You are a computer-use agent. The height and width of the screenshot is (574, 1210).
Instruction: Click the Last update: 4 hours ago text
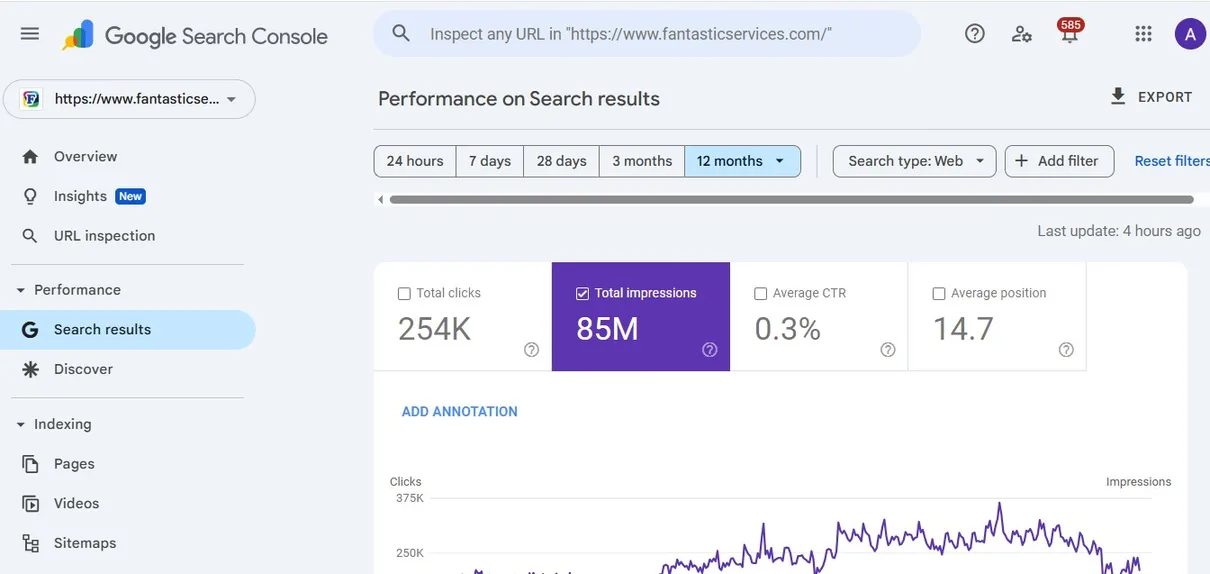[x=1119, y=231]
